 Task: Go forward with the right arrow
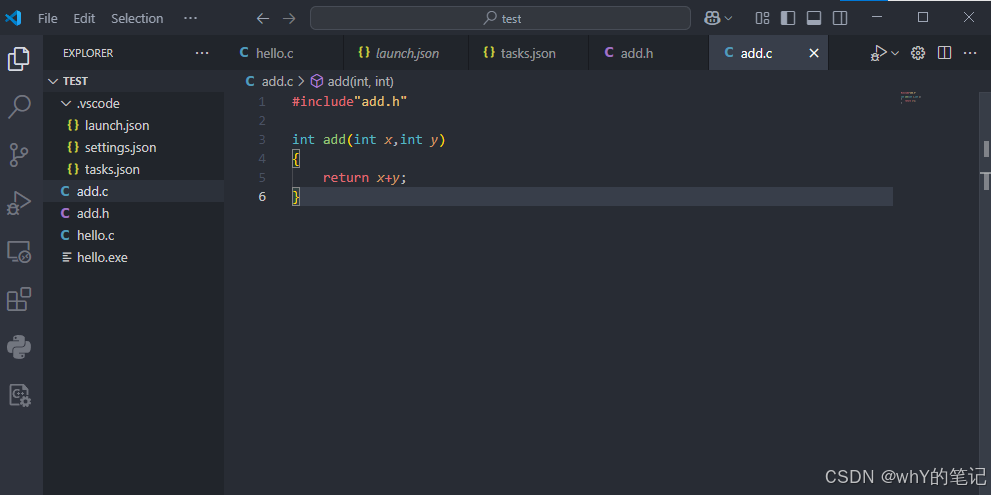289,18
